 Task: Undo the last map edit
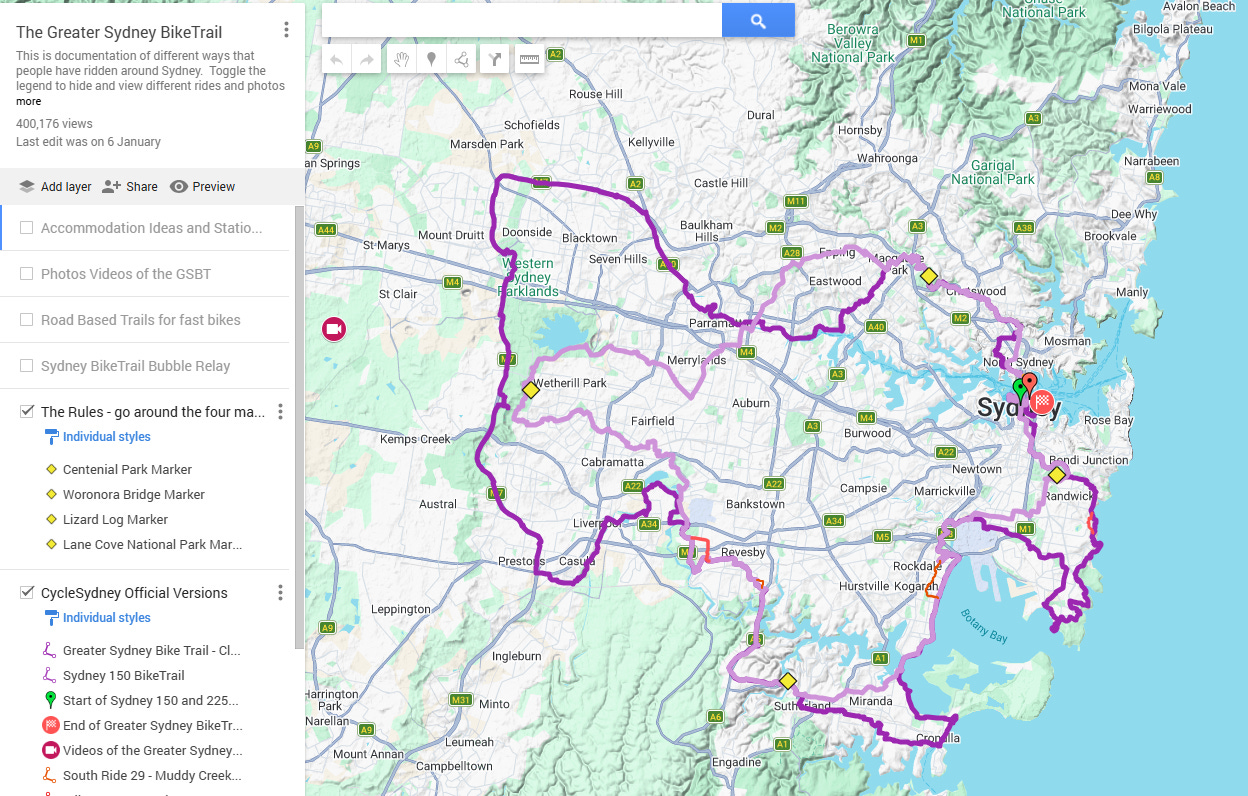[x=336, y=60]
